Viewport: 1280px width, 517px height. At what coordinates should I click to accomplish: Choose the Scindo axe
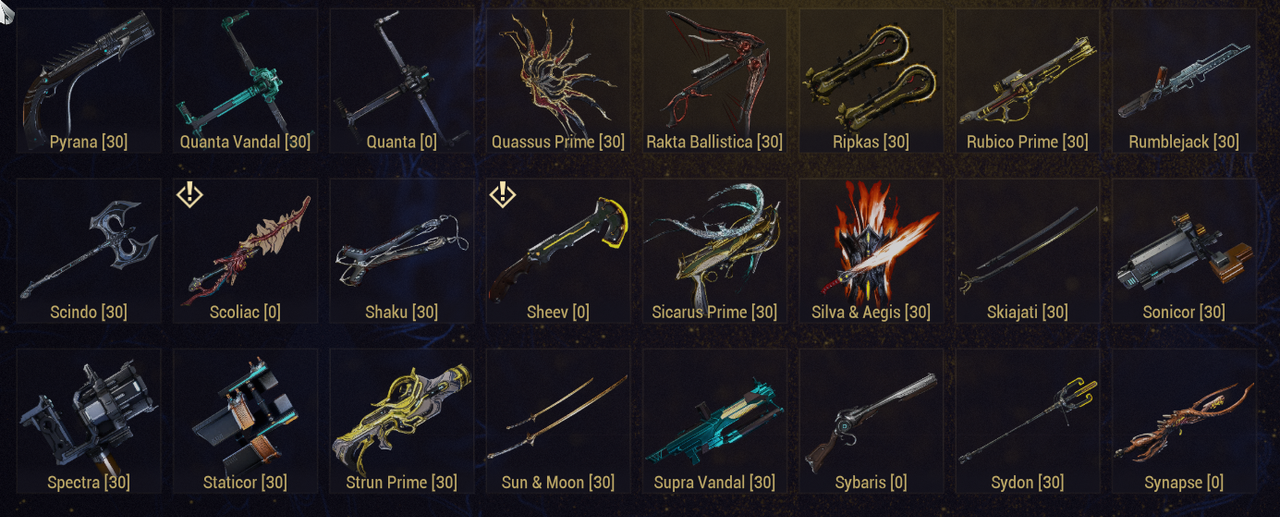88,251
